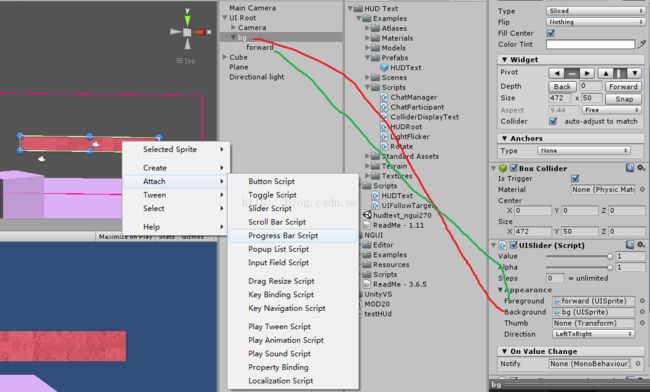Open the Flip Nothing dropdown
650x392 pixels.
(595, 22)
